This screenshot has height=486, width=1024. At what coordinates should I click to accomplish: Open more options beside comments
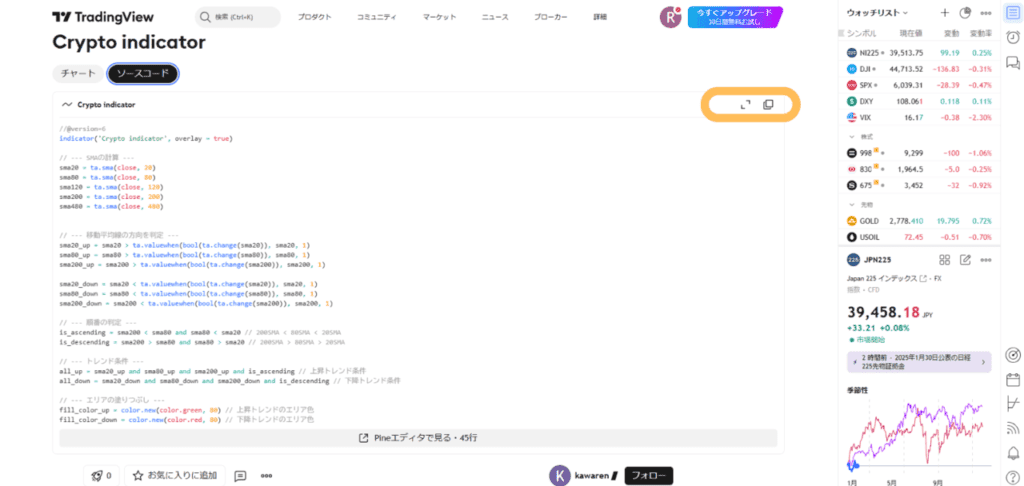(266, 476)
